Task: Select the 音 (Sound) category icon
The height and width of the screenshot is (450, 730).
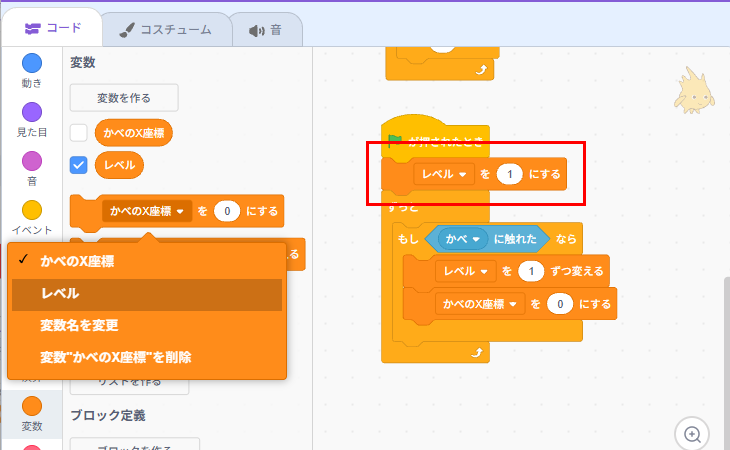Action: point(32,161)
